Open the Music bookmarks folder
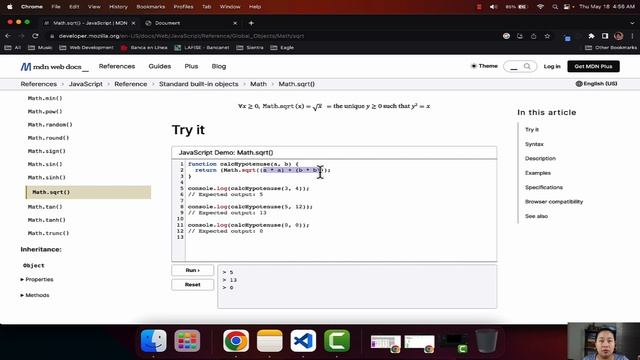The image size is (640, 360). click(x=40, y=48)
